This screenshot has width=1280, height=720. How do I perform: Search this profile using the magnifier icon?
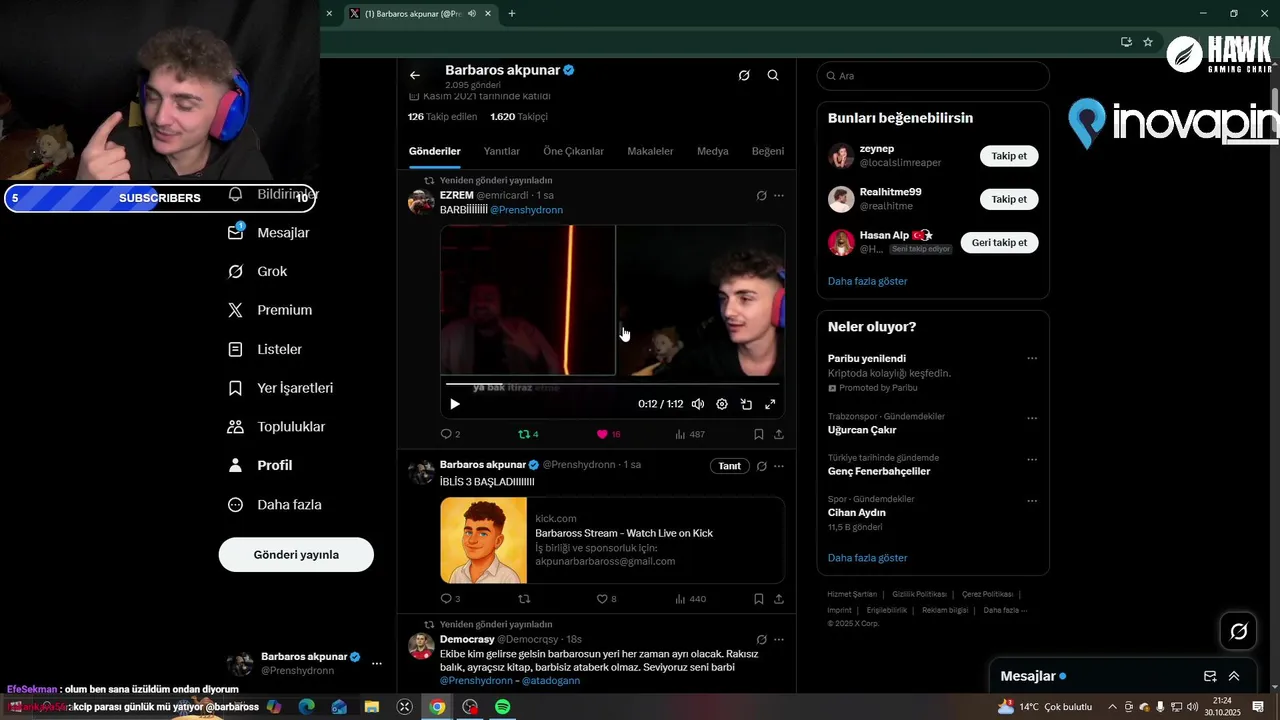[773, 75]
